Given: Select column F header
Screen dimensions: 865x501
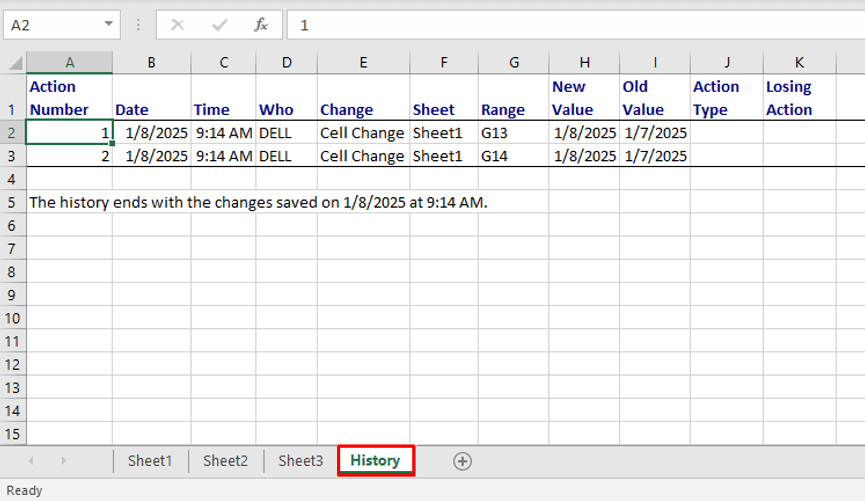Looking at the screenshot, I should point(444,63).
